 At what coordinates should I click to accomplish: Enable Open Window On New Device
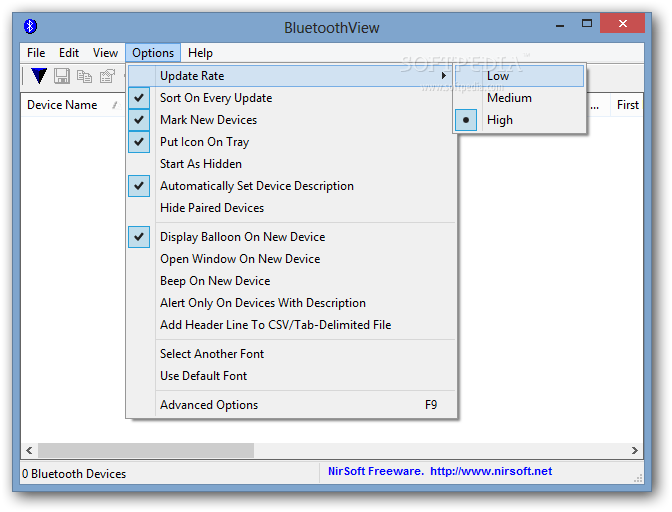pos(291,259)
